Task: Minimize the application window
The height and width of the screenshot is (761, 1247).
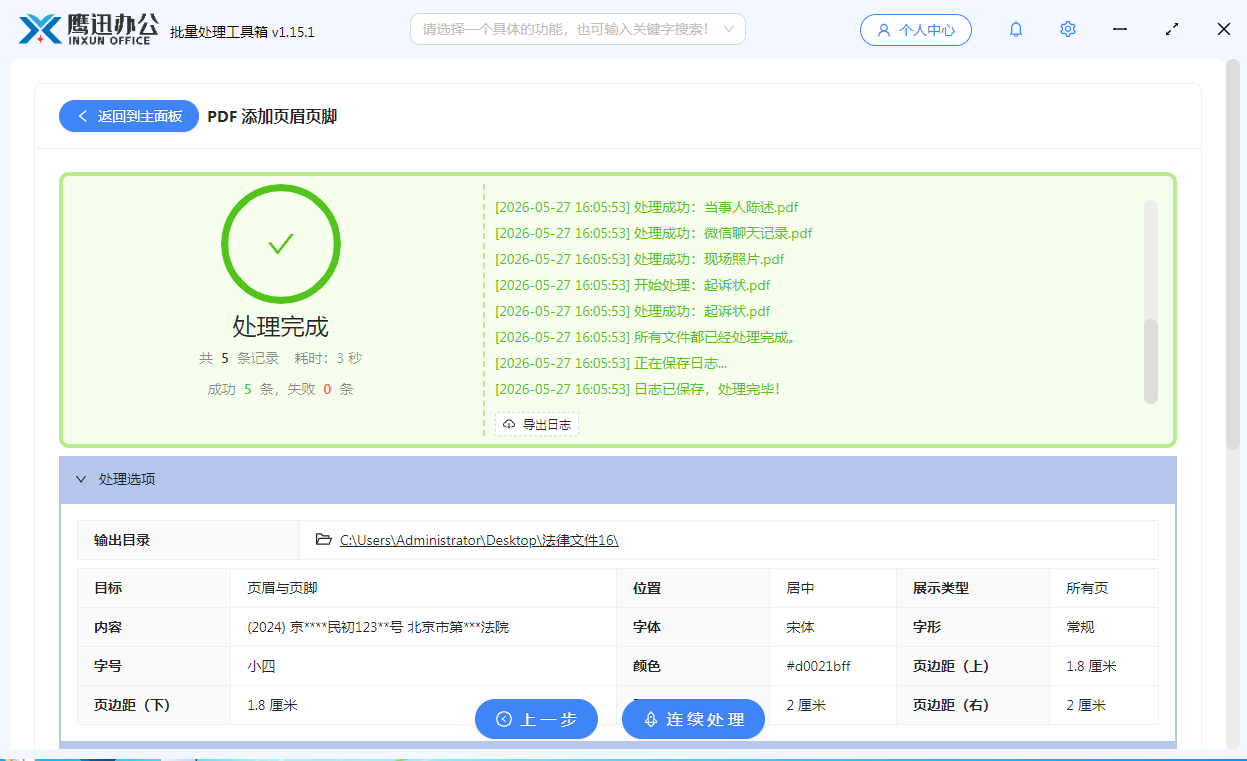Action: pyautogui.click(x=1120, y=30)
